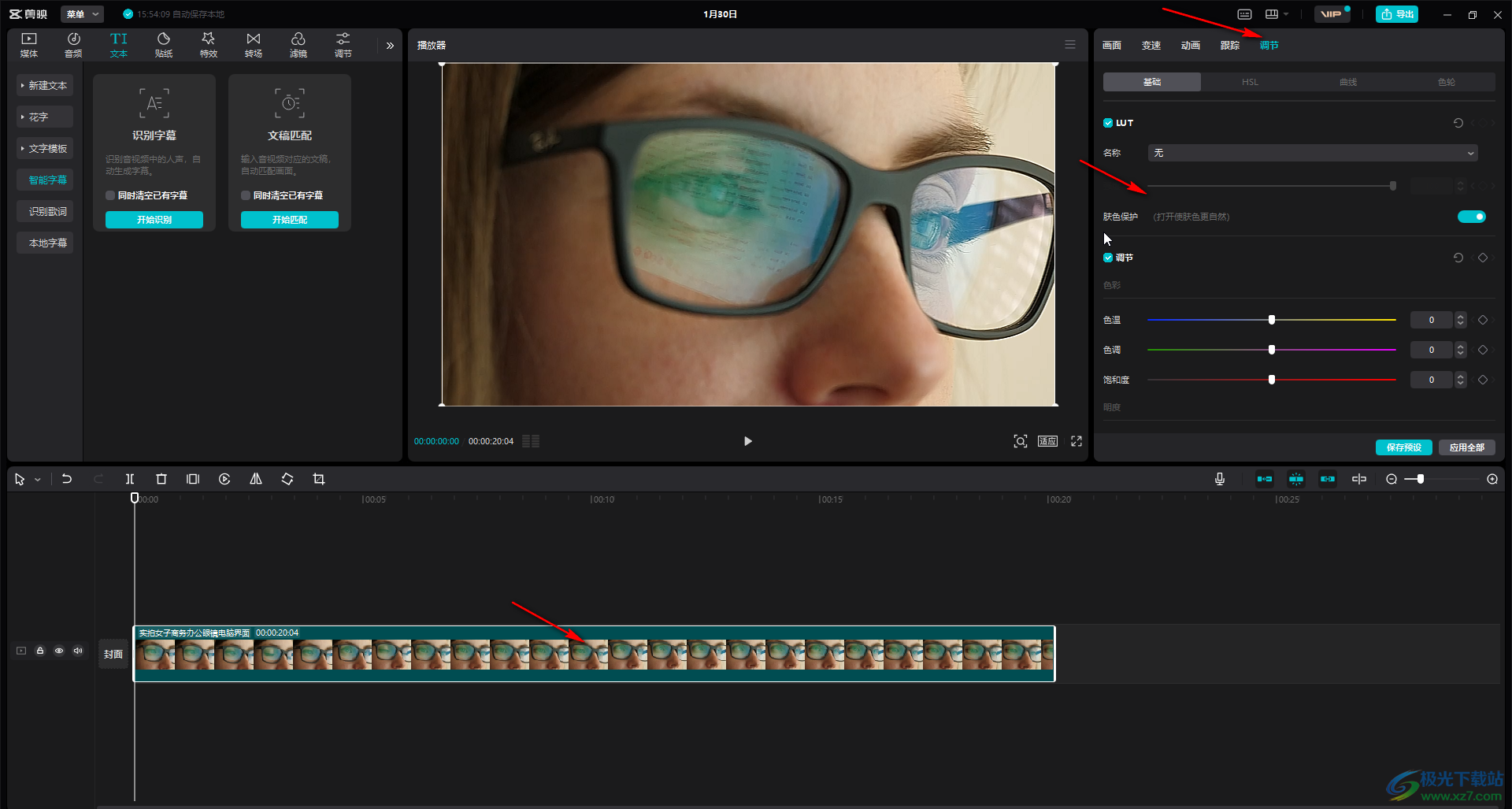Click 开始识别 button
The width and height of the screenshot is (1512, 809).
[x=154, y=220]
